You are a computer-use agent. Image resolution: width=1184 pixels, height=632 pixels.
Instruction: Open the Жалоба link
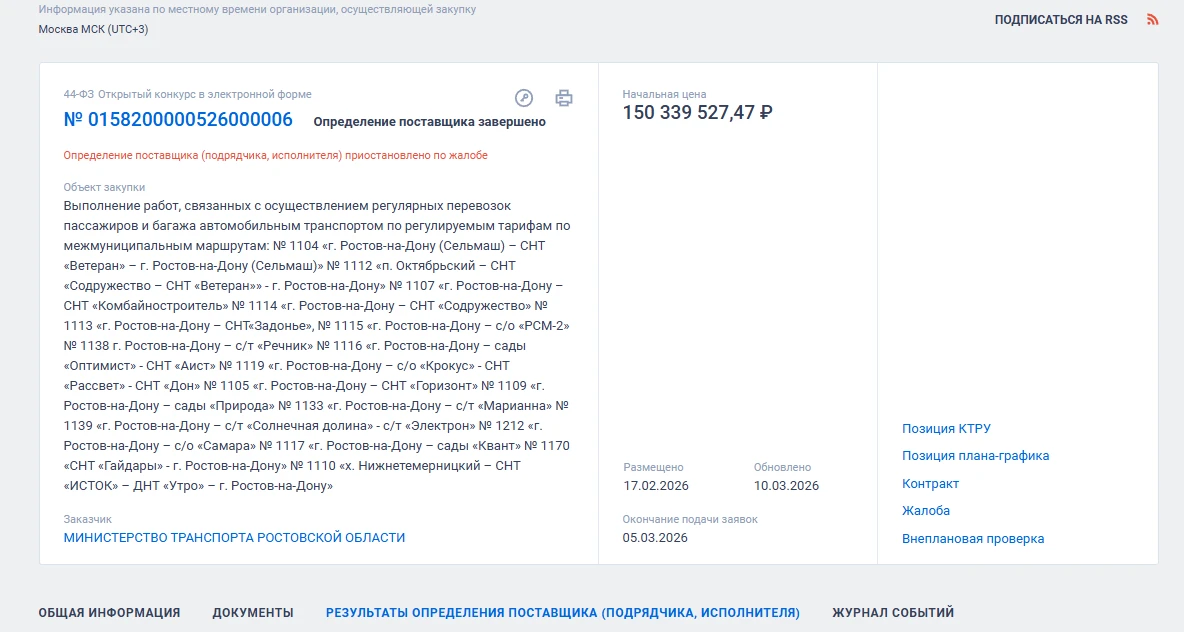click(926, 511)
